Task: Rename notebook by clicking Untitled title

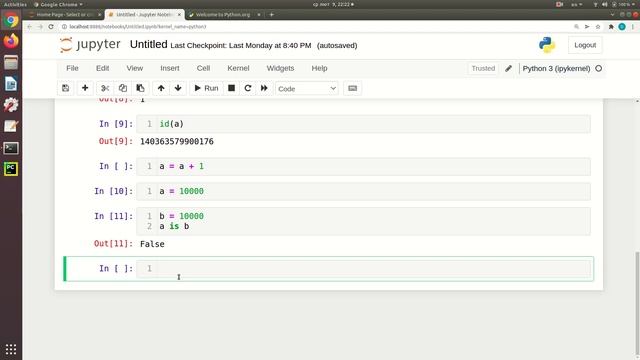Action: [x=149, y=44]
